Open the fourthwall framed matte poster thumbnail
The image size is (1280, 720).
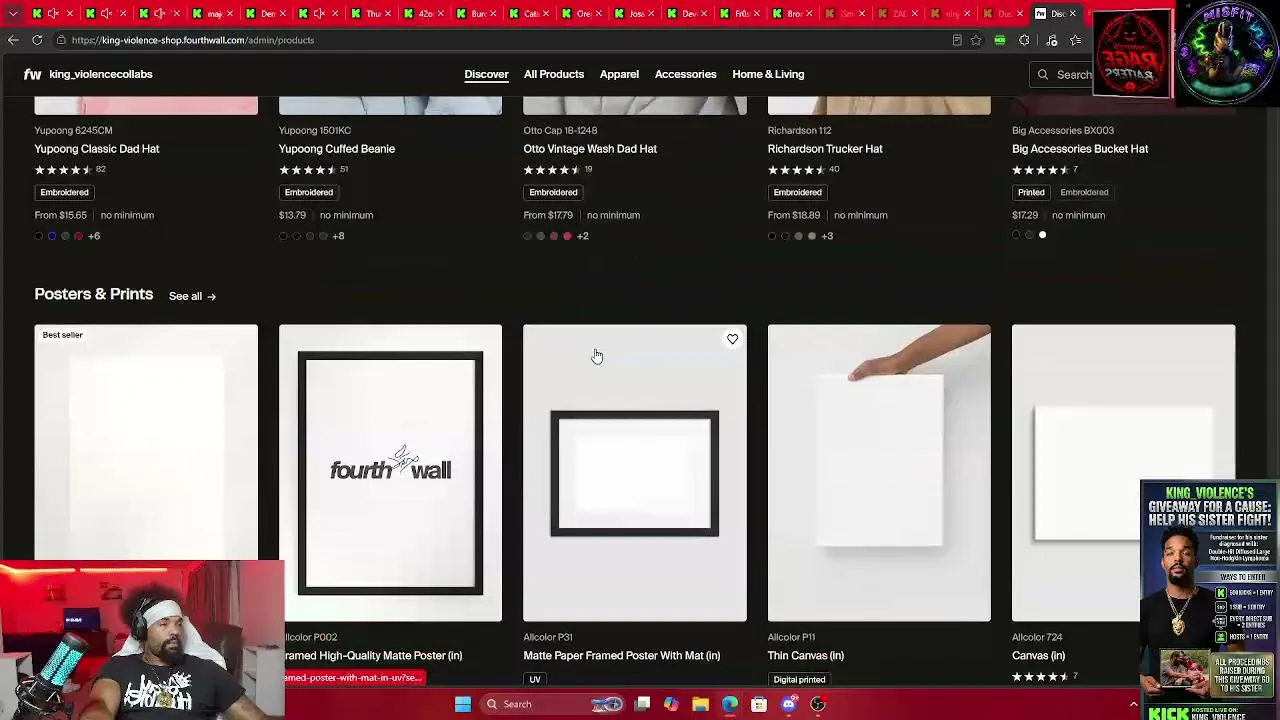[390, 472]
